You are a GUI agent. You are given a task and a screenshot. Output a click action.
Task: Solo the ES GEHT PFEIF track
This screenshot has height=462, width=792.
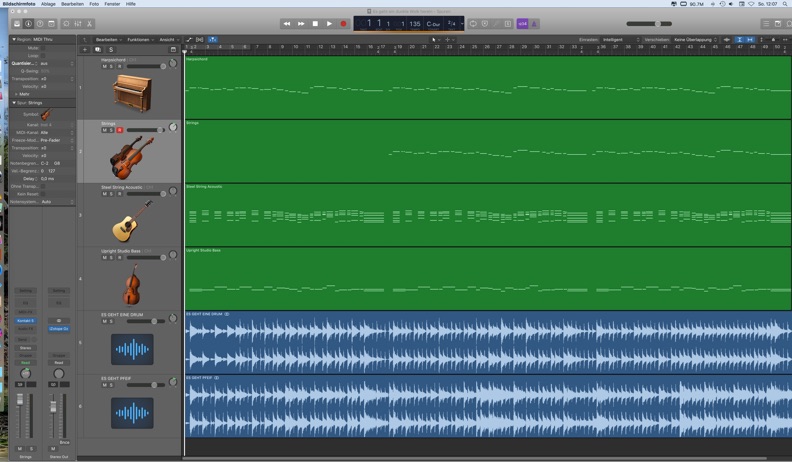coord(112,385)
